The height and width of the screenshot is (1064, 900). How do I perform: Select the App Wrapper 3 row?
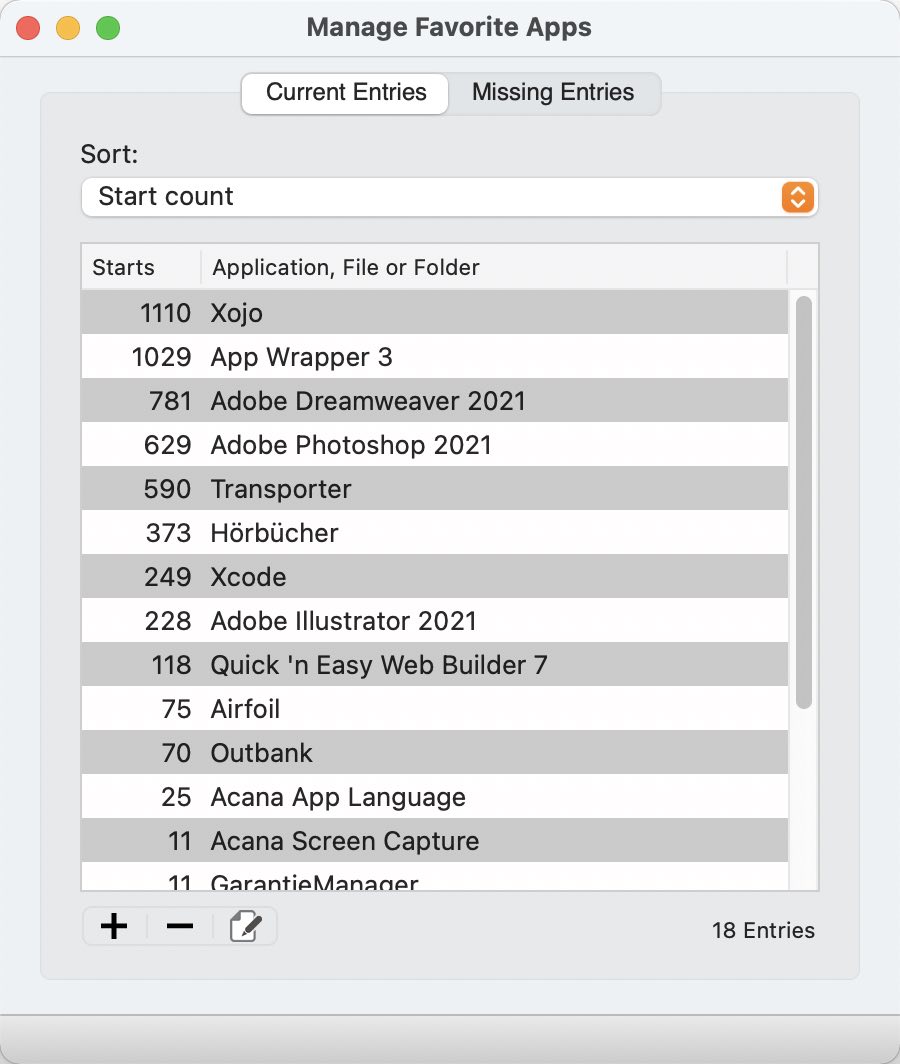(434, 357)
